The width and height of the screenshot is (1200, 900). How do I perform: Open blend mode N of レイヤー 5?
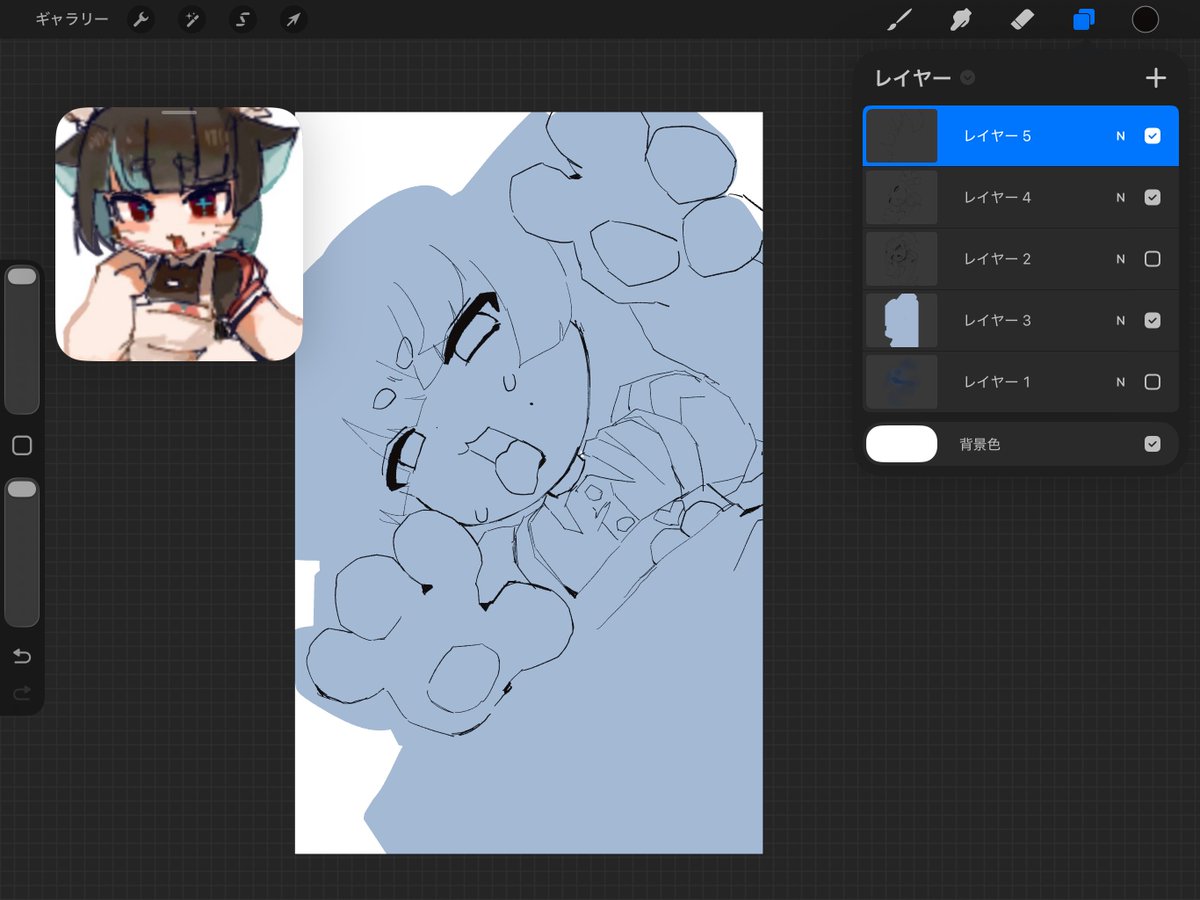1121,136
